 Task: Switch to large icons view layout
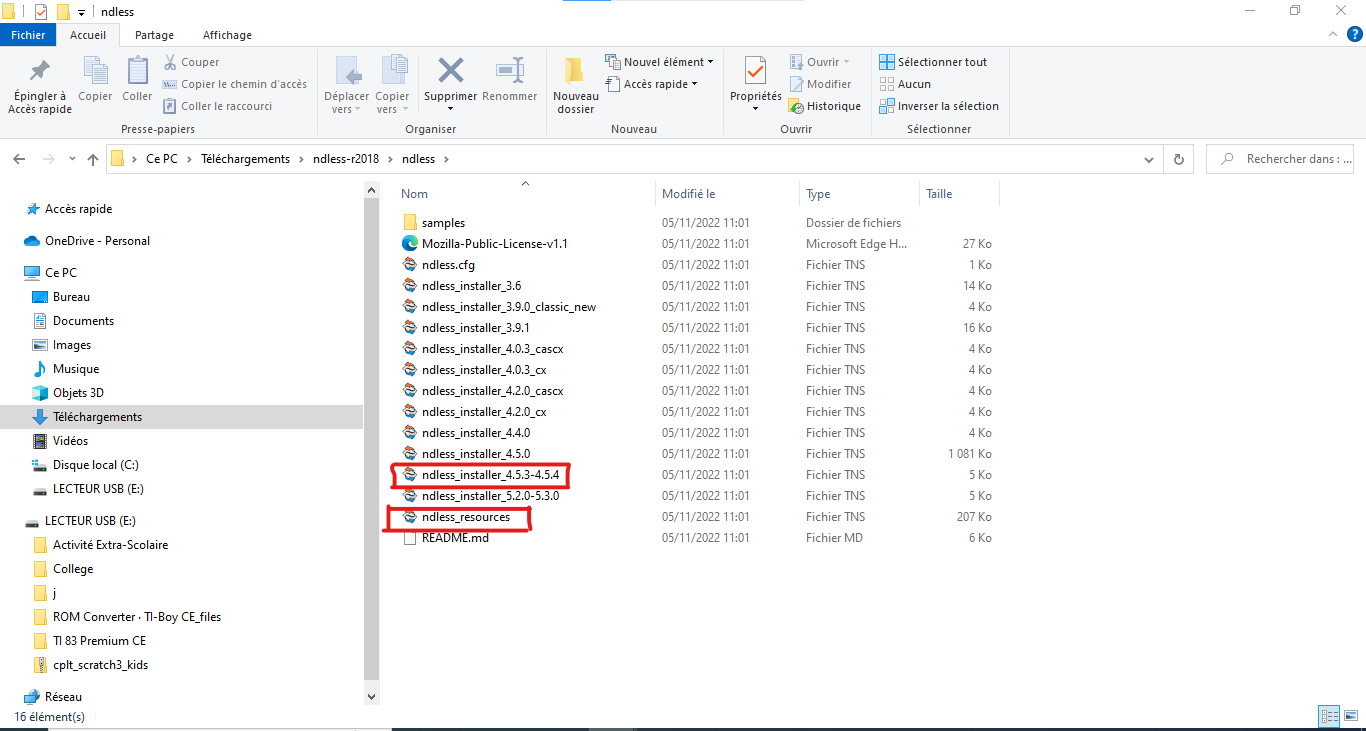point(1350,716)
